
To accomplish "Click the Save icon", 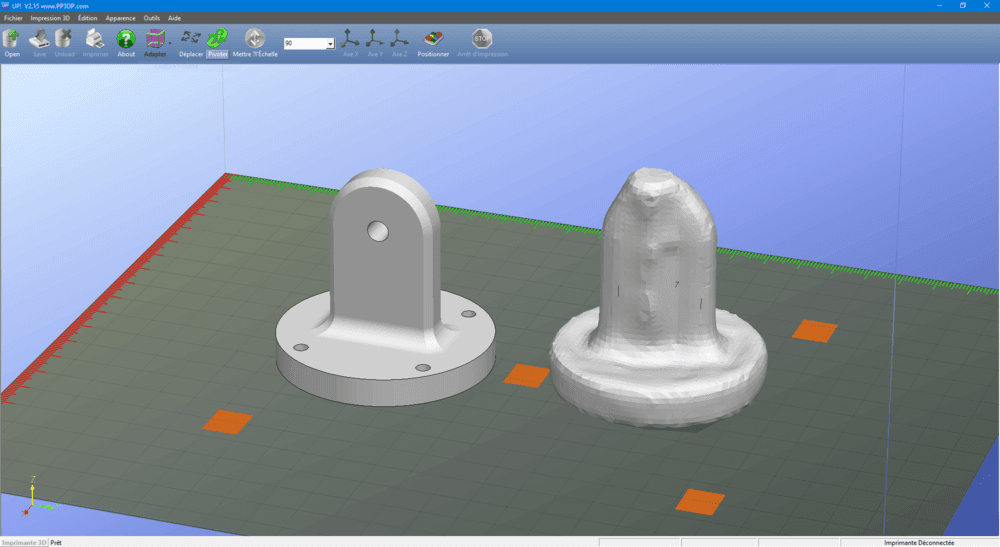I will coord(39,39).
